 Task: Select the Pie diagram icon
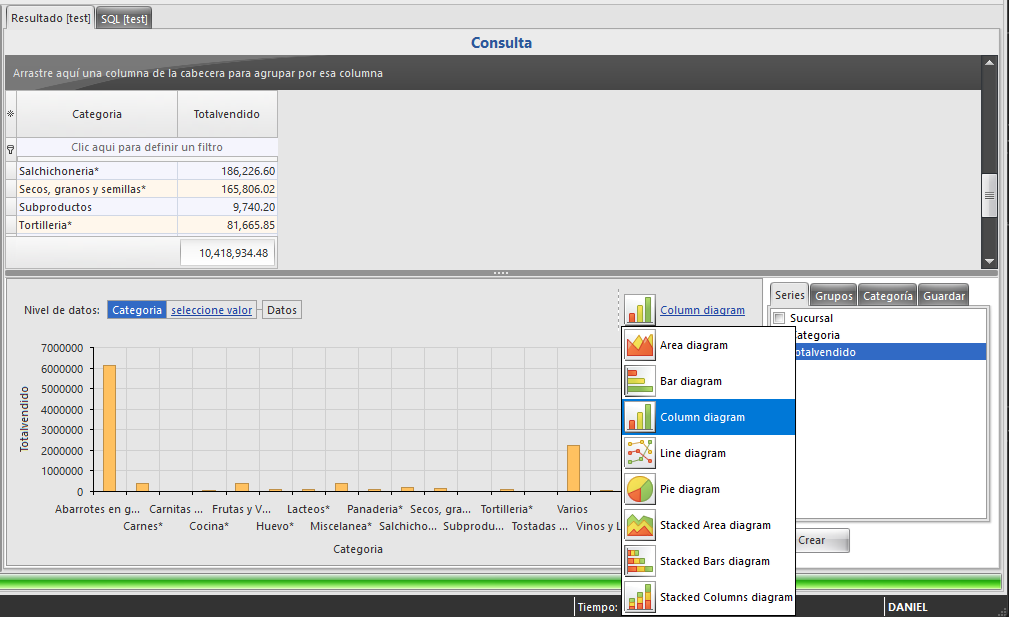click(640, 489)
